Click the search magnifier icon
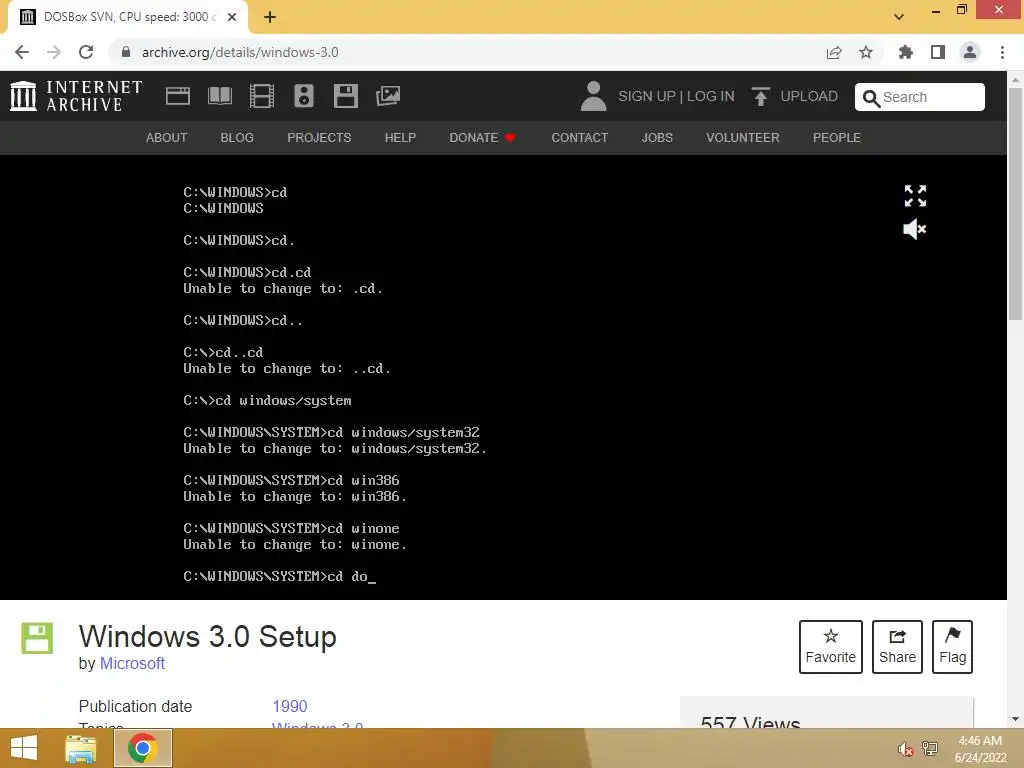 [871, 98]
